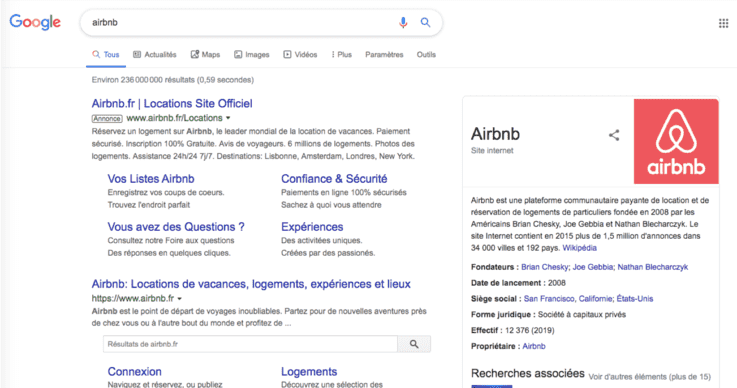The image size is (737, 388).
Task: Open the Logements sitelink
Action: 309,372
